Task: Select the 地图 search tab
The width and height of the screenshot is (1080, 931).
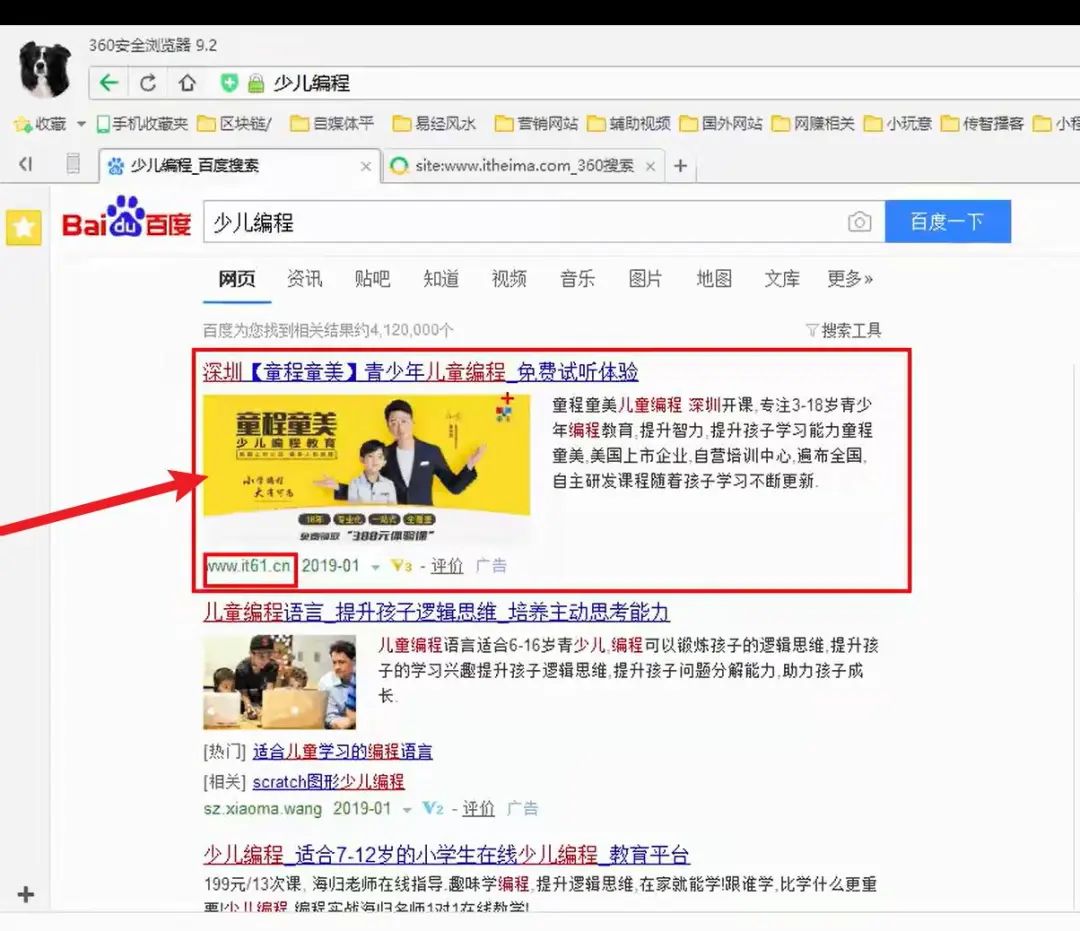Action: coord(714,279)
